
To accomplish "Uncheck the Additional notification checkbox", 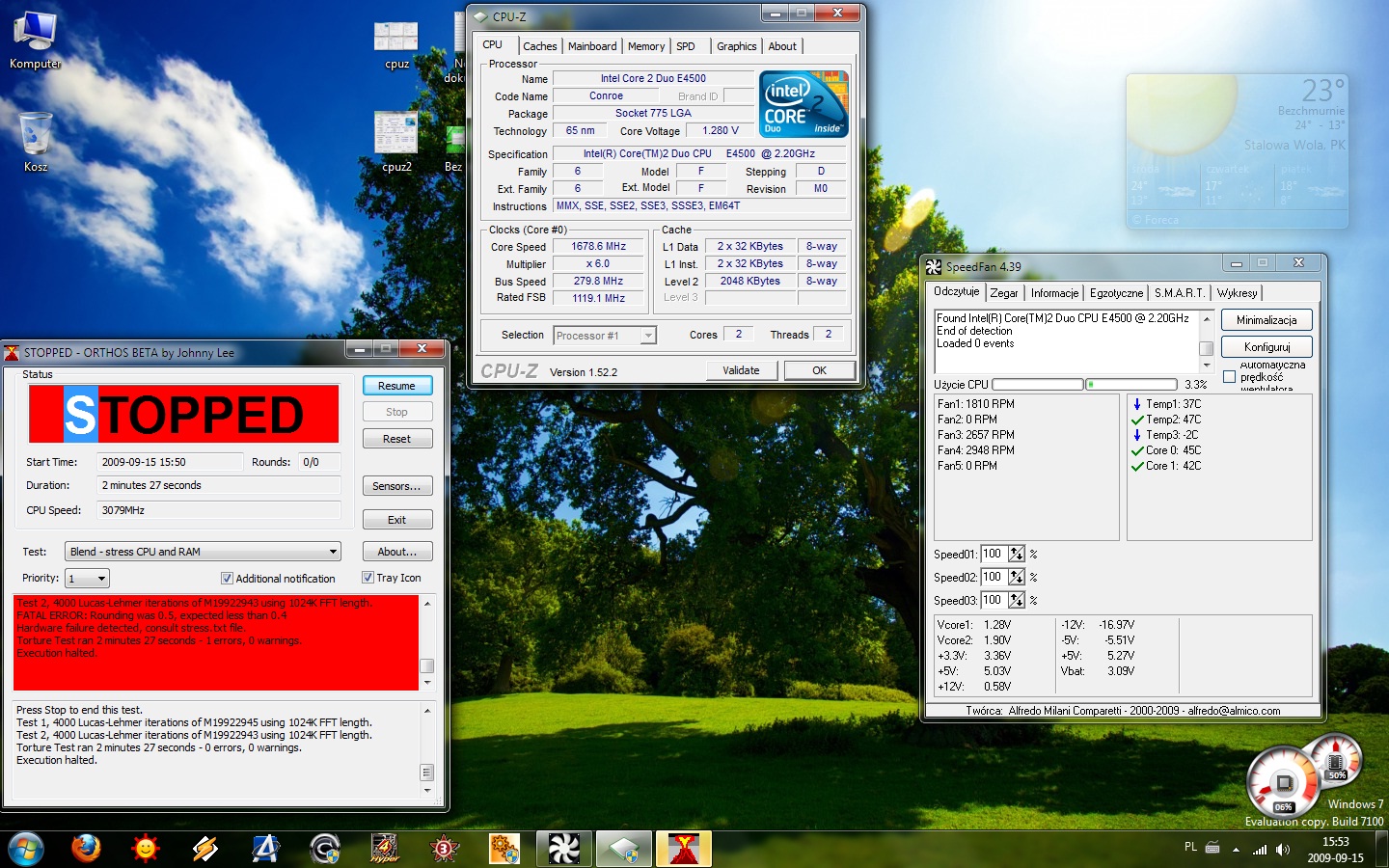I will click(x=227, y=579).
